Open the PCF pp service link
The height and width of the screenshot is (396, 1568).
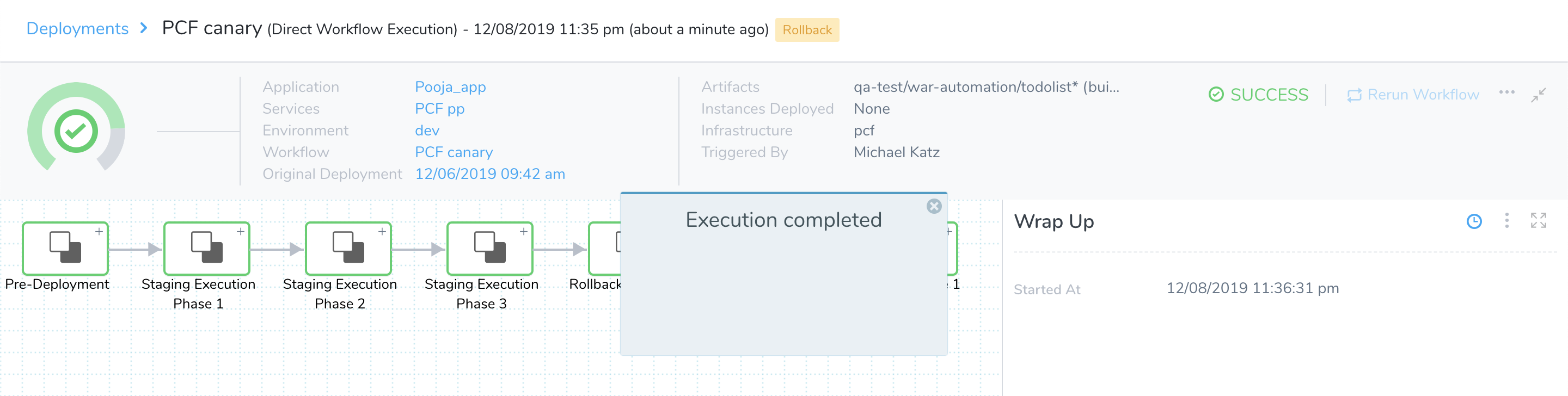(x=439, y=109)
